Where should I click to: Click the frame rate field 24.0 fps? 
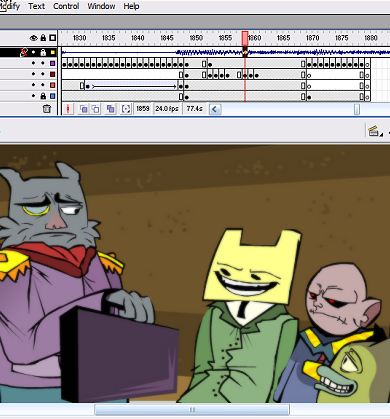[x=167, y=109]
